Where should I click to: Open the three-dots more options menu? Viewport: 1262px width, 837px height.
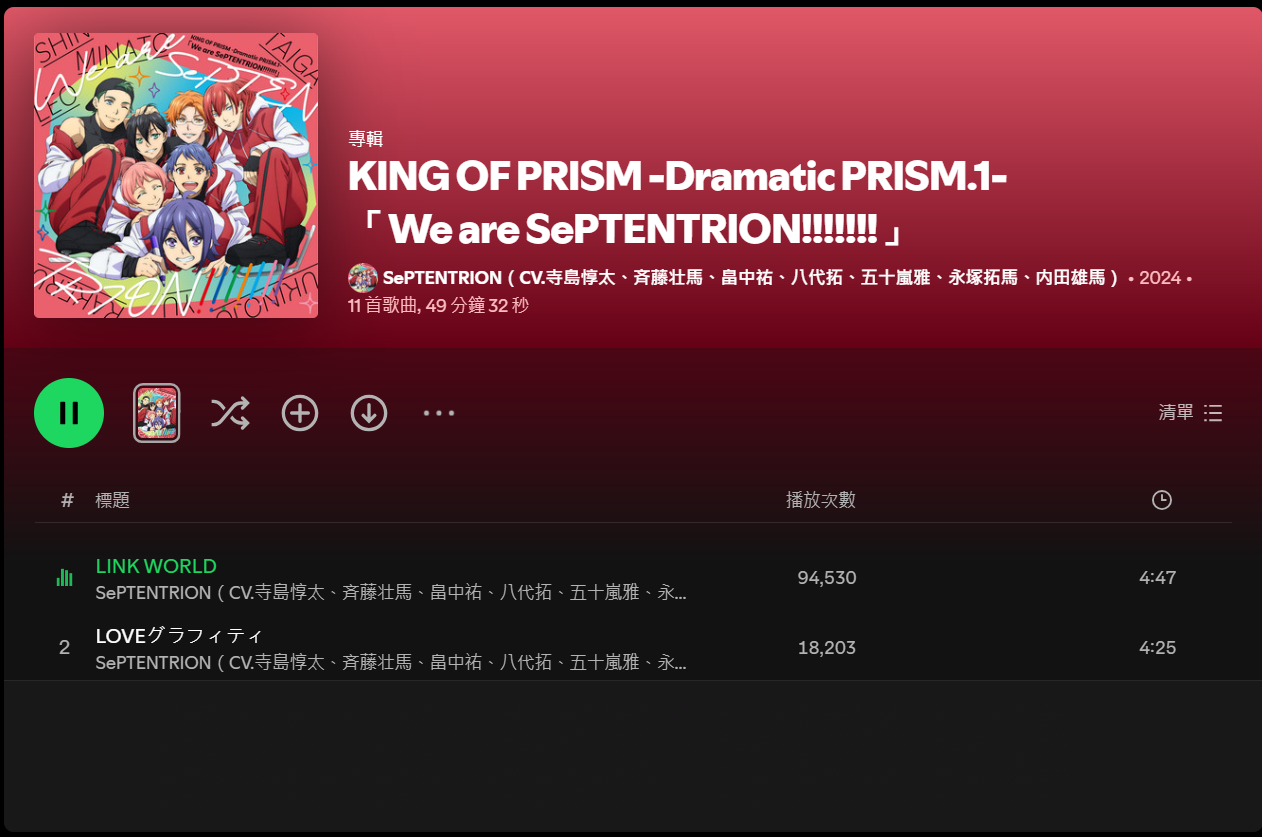(439, 413)
